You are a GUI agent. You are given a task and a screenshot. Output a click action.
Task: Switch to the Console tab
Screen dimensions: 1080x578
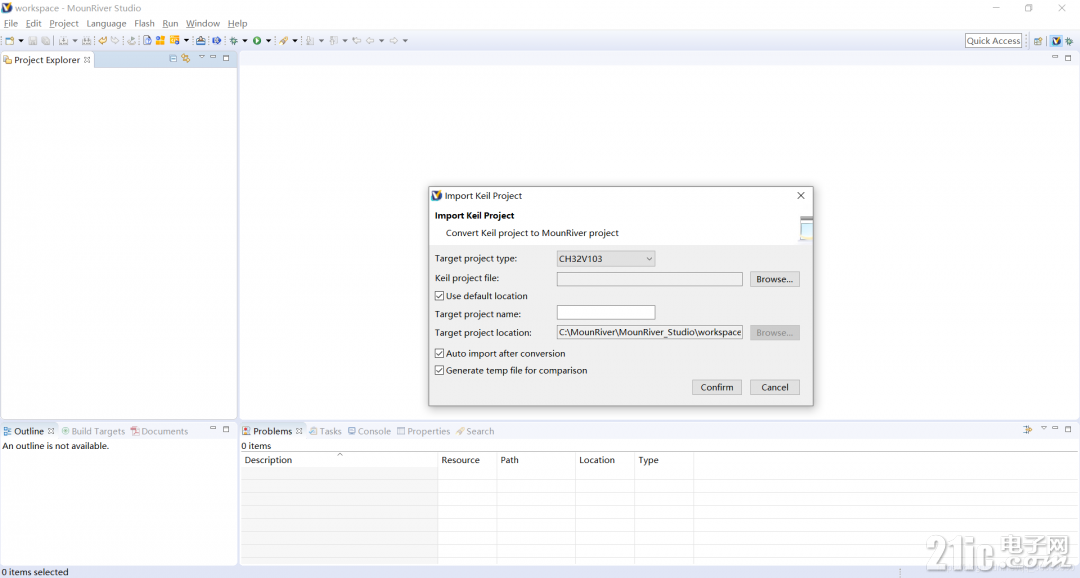[x=369, y=431]
